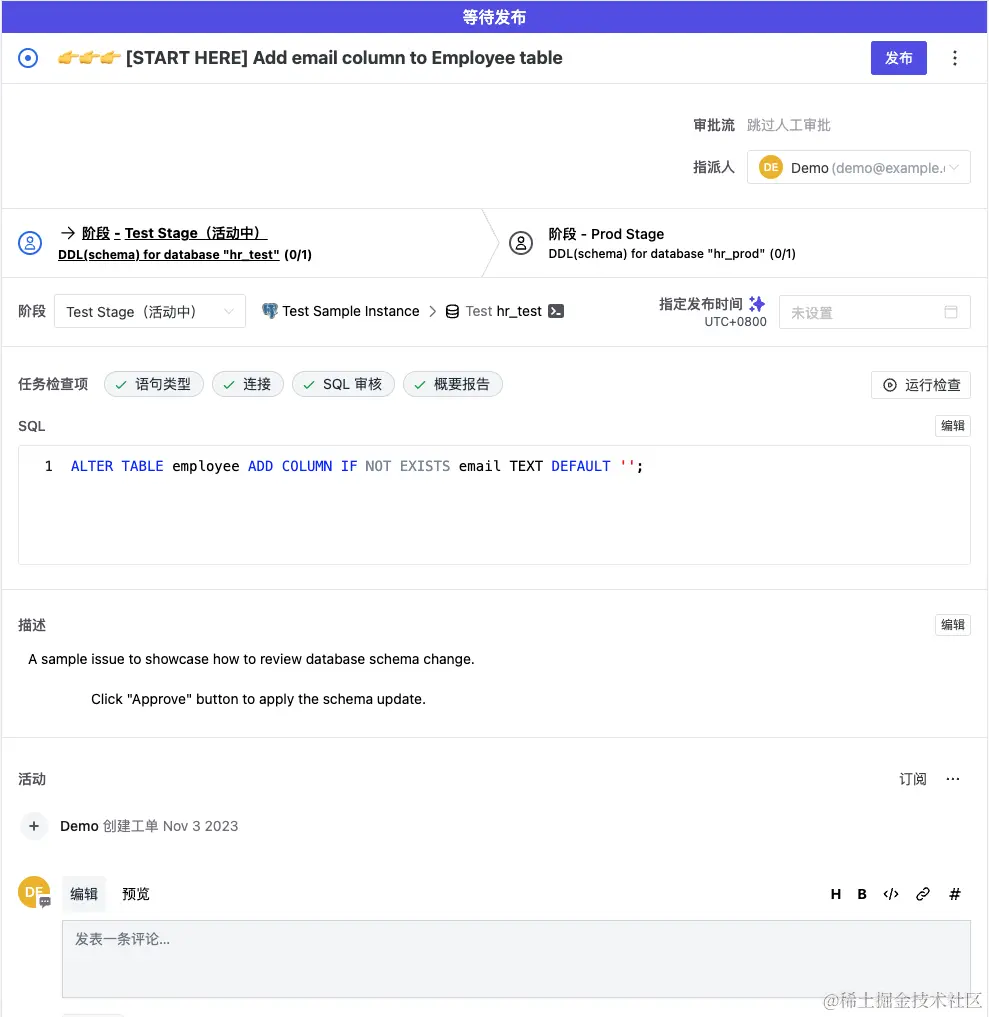Click the Demo user name in activity
Image resolution: width=989 pixels, height=1017 pixels.
coord(79,826)
